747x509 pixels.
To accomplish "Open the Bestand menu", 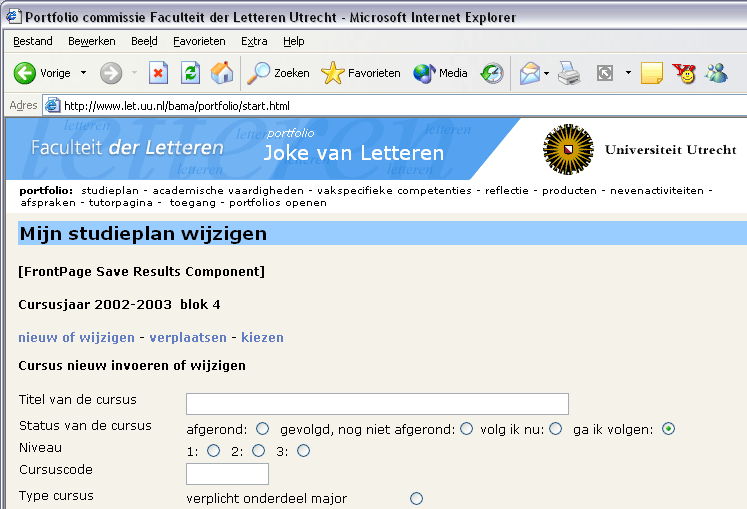I will tap(33, 41).
